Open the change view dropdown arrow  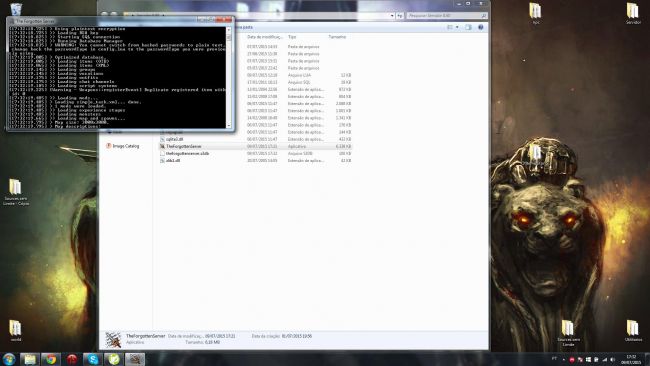click(457, 27)
